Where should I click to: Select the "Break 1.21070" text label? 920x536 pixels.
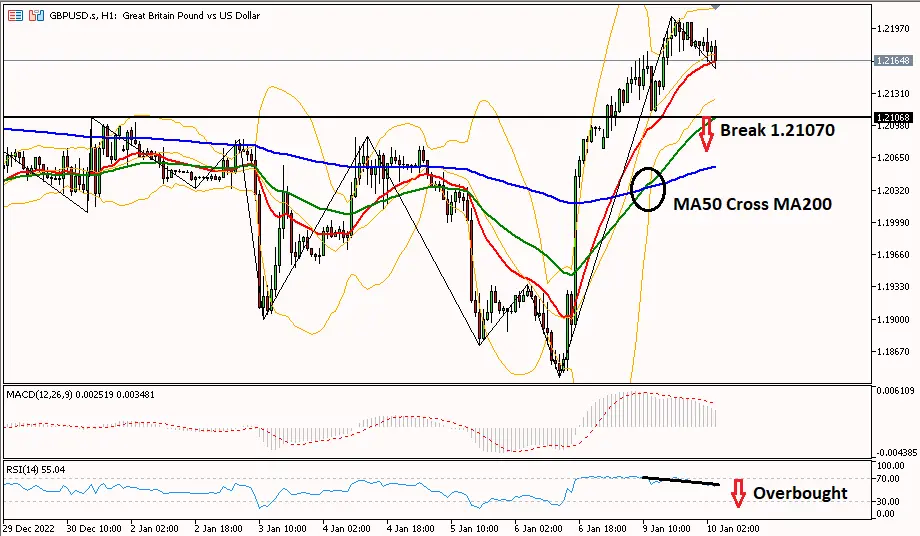click(776, 130)
